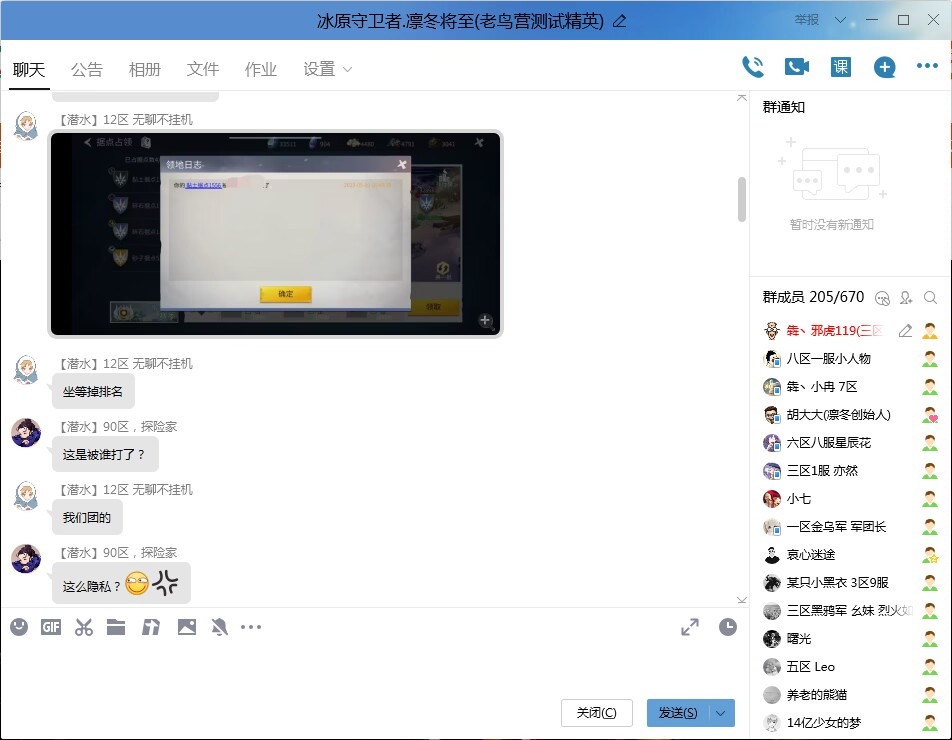Toggle the muted notification bell icon

tap(219, 627)
